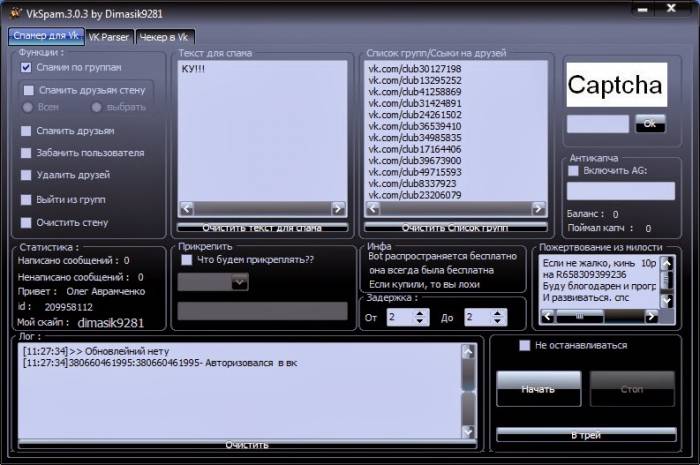Click left arrow in donation box scrollbar
Viewport: 700px width, 465px height.
[548, 316]
